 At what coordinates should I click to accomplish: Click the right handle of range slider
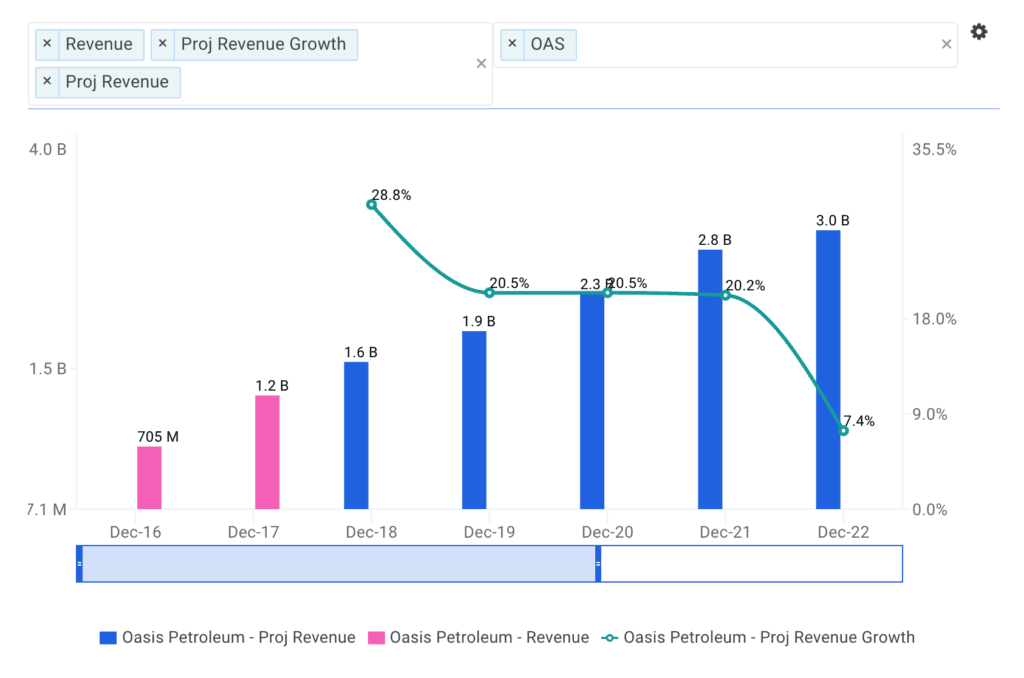pyautogui.click(x=598, y=564)
